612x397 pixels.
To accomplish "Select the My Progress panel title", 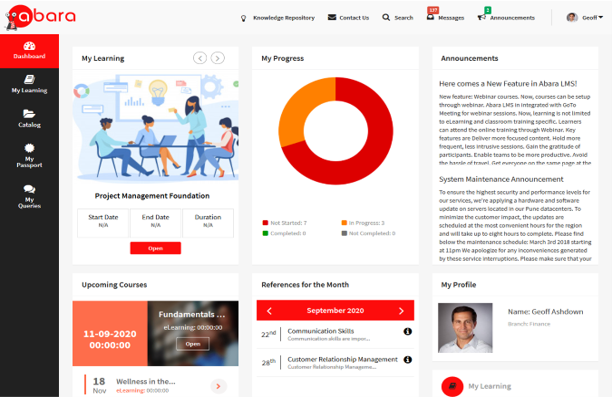I will (283, 58).
